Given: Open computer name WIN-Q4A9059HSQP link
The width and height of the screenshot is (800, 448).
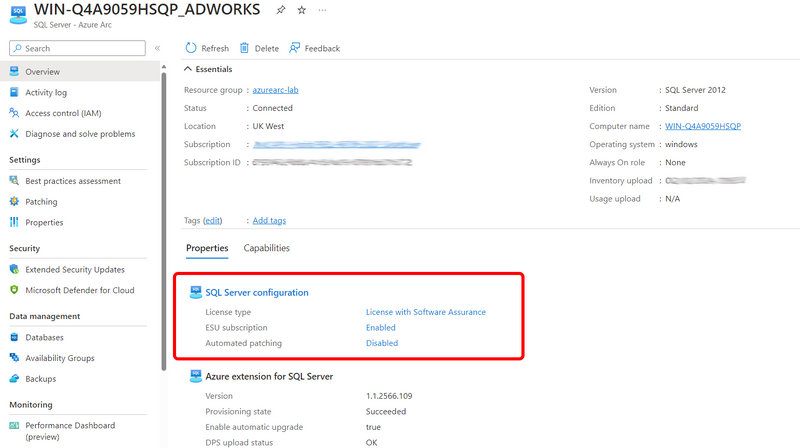Looking at the screenshot, I should pos(703,126).
